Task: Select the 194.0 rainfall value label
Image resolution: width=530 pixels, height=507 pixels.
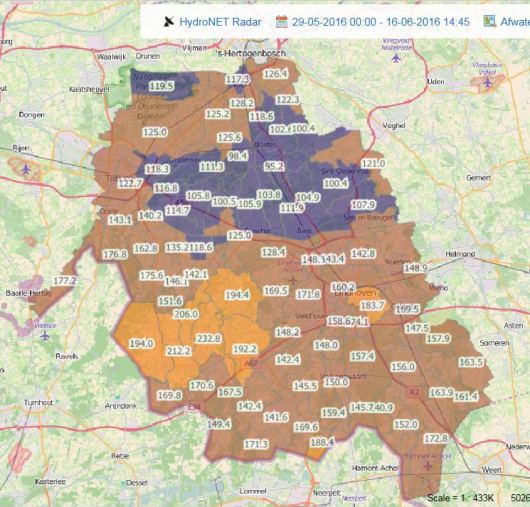Action: [142, 343]
